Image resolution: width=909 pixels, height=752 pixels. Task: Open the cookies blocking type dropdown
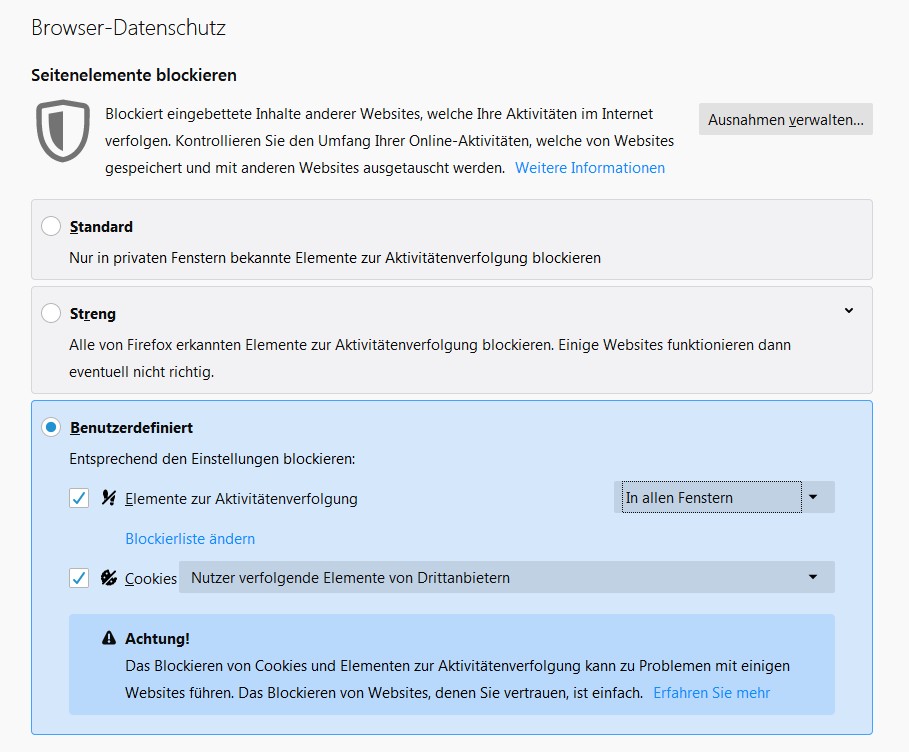tap(506, 577)
